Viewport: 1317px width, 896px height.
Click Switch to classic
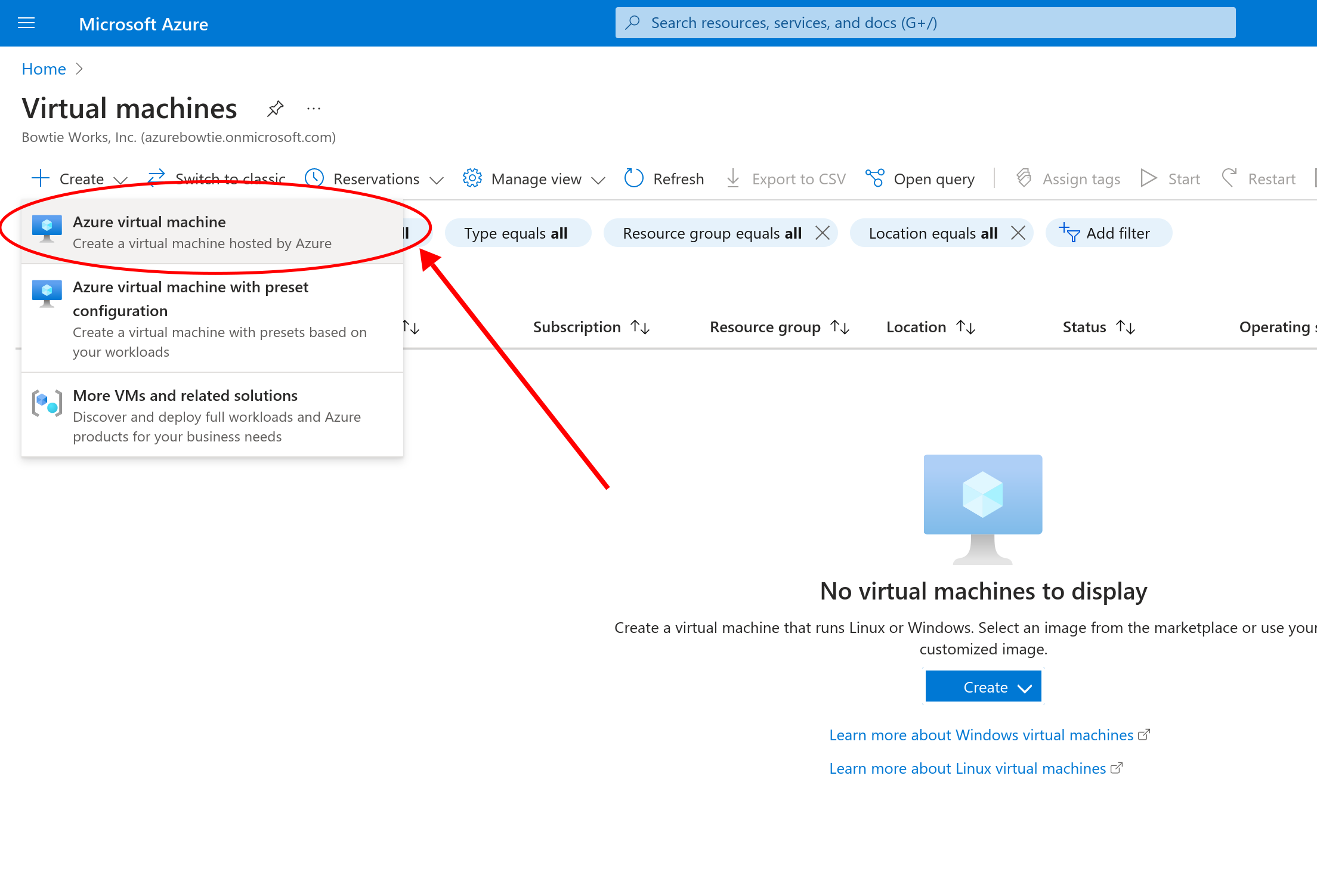tap(217, 178)
